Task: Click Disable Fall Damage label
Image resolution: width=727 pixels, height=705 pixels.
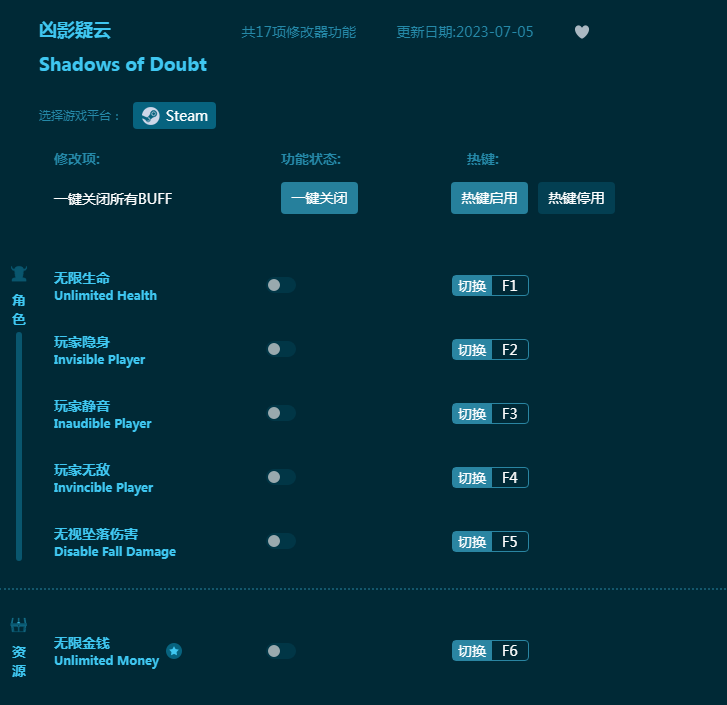Action: coord(115,552)
